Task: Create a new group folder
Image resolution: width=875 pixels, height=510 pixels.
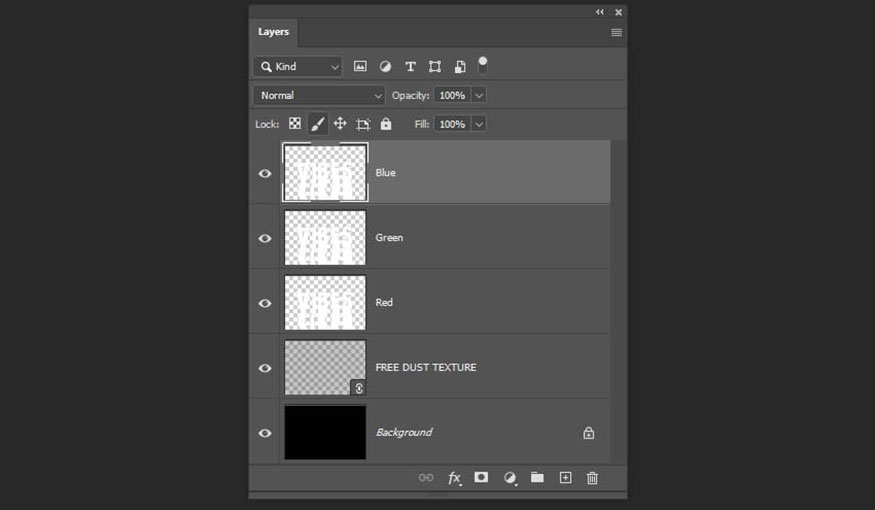Action: [x=537, y=477]
